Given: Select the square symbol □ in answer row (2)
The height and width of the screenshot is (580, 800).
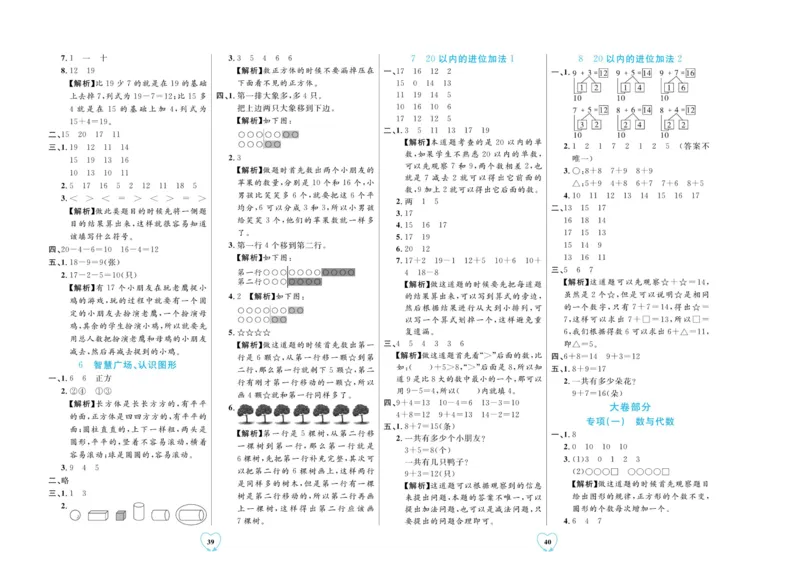Looking at the screenshot, I should tap(614, 472).
